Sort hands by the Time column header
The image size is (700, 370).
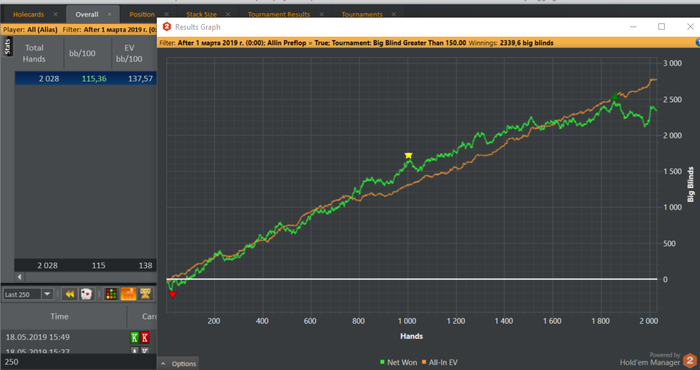[x=59, y=316]
